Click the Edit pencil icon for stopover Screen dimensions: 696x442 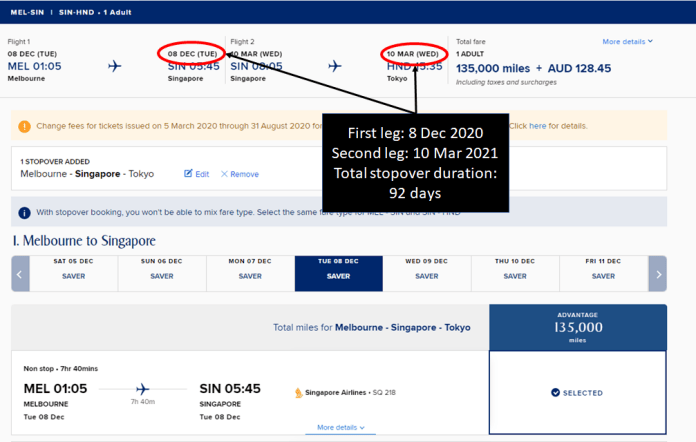188,174
